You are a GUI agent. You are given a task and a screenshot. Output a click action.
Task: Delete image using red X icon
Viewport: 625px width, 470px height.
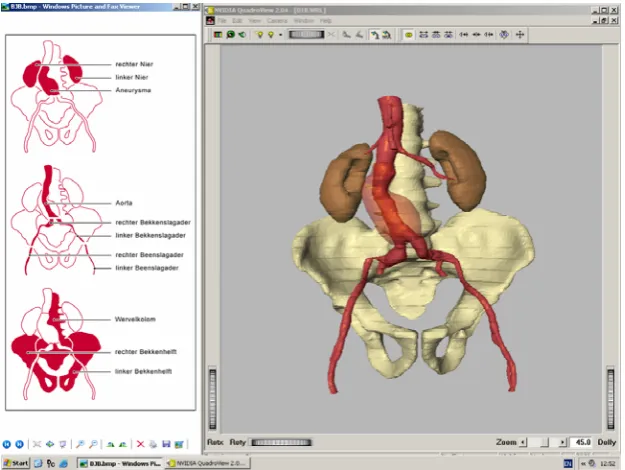coord(140,444)
